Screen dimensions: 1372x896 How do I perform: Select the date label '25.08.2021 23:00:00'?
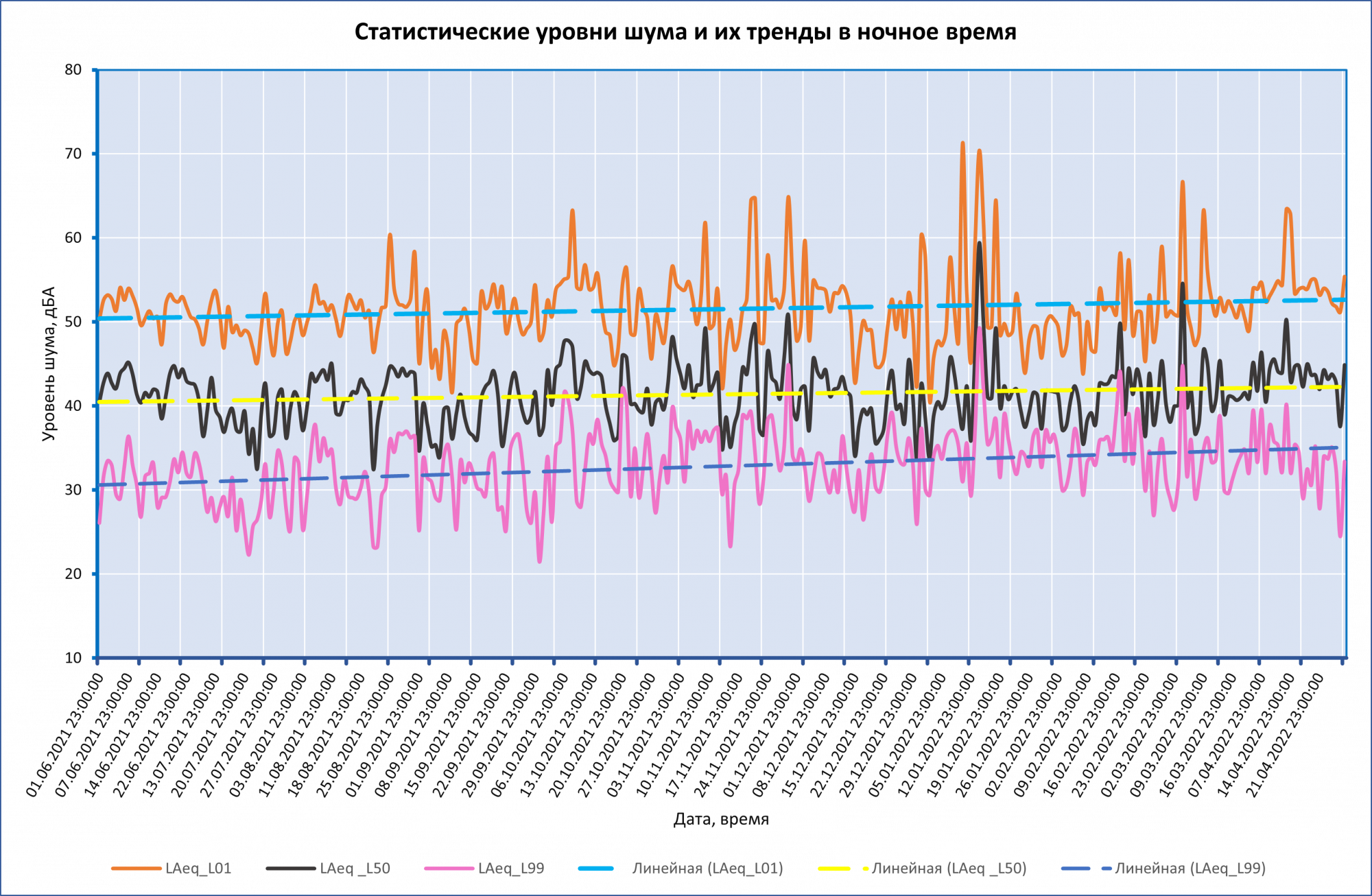pos(355,735)
